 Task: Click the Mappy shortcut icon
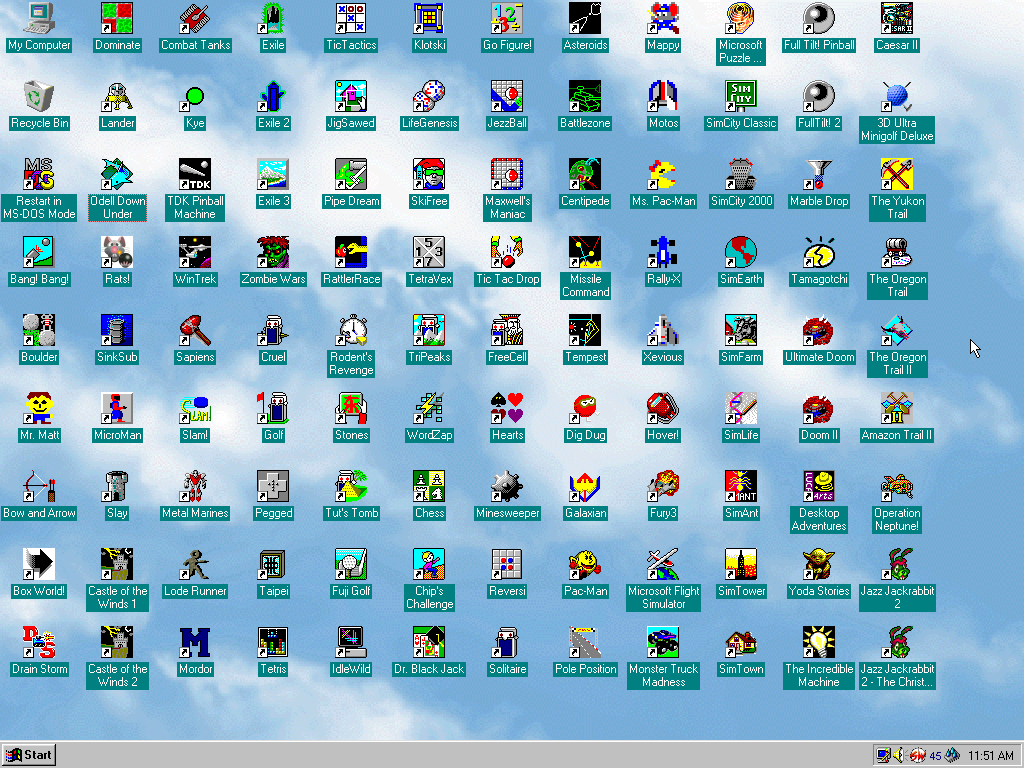(x=663, y=18)
